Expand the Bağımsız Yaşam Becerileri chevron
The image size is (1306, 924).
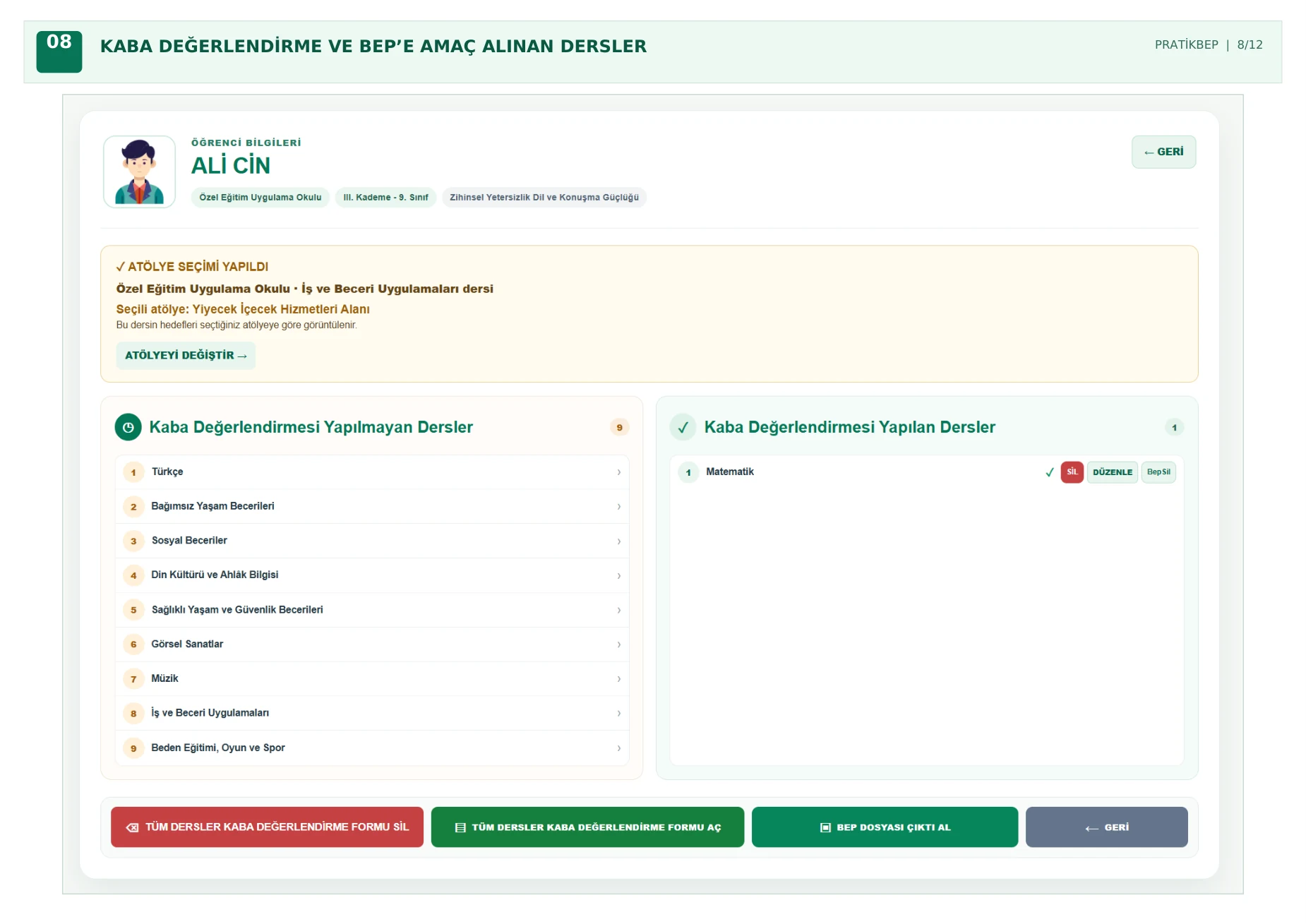coord(619,507)
